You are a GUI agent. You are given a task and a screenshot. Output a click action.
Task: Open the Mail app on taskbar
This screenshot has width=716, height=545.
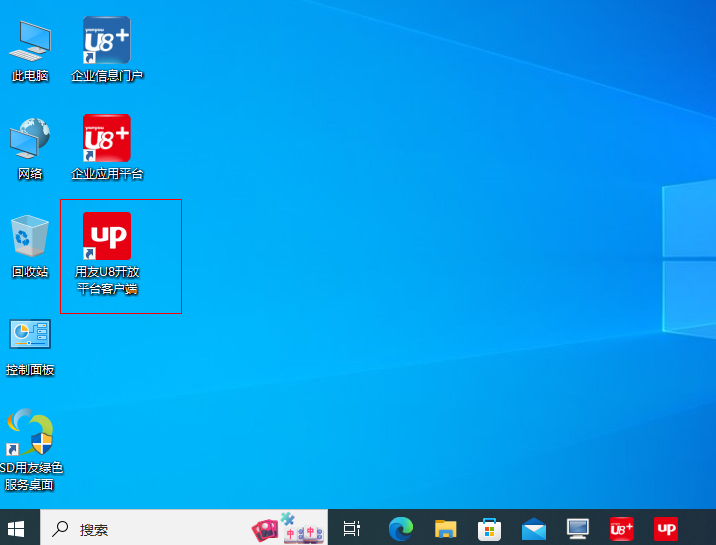533,528
